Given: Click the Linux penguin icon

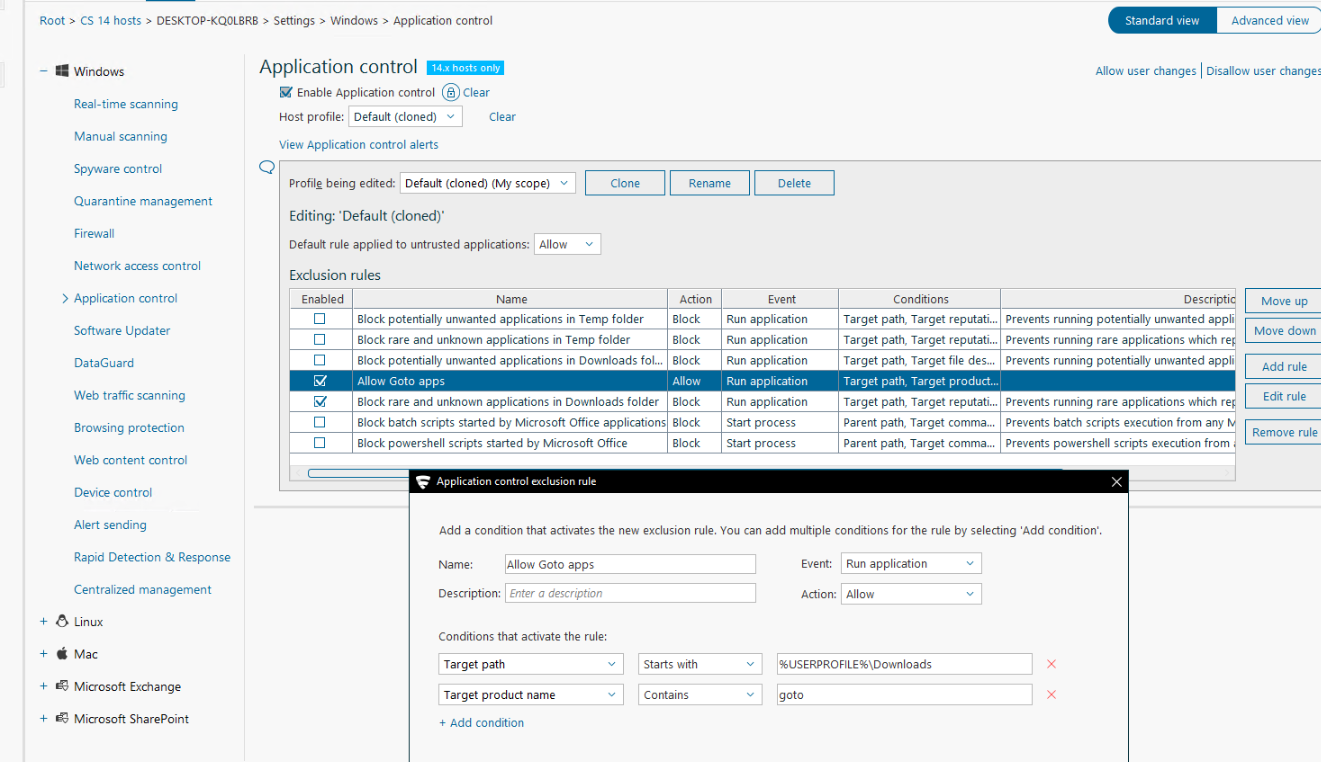Looking at the screenshot, I should tap(62, 621).
